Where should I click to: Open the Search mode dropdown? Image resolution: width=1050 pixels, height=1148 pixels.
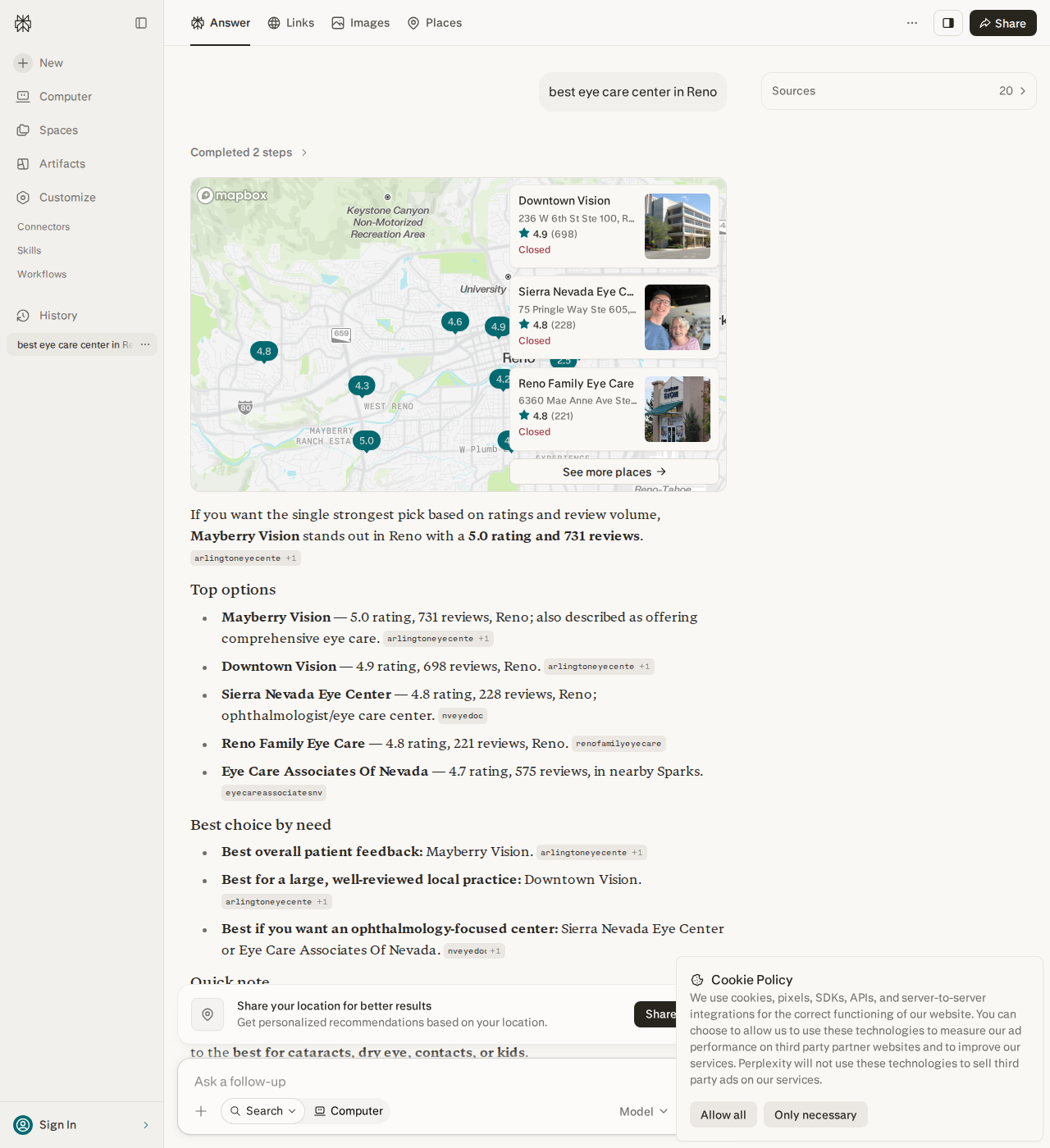[262, 1111]
